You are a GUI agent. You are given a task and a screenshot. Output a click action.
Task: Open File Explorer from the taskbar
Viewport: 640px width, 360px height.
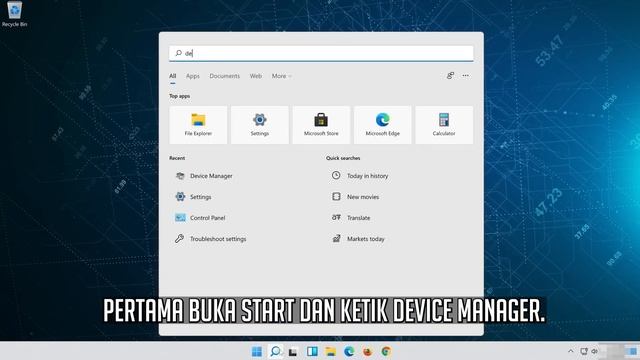[x=331, y=351]
